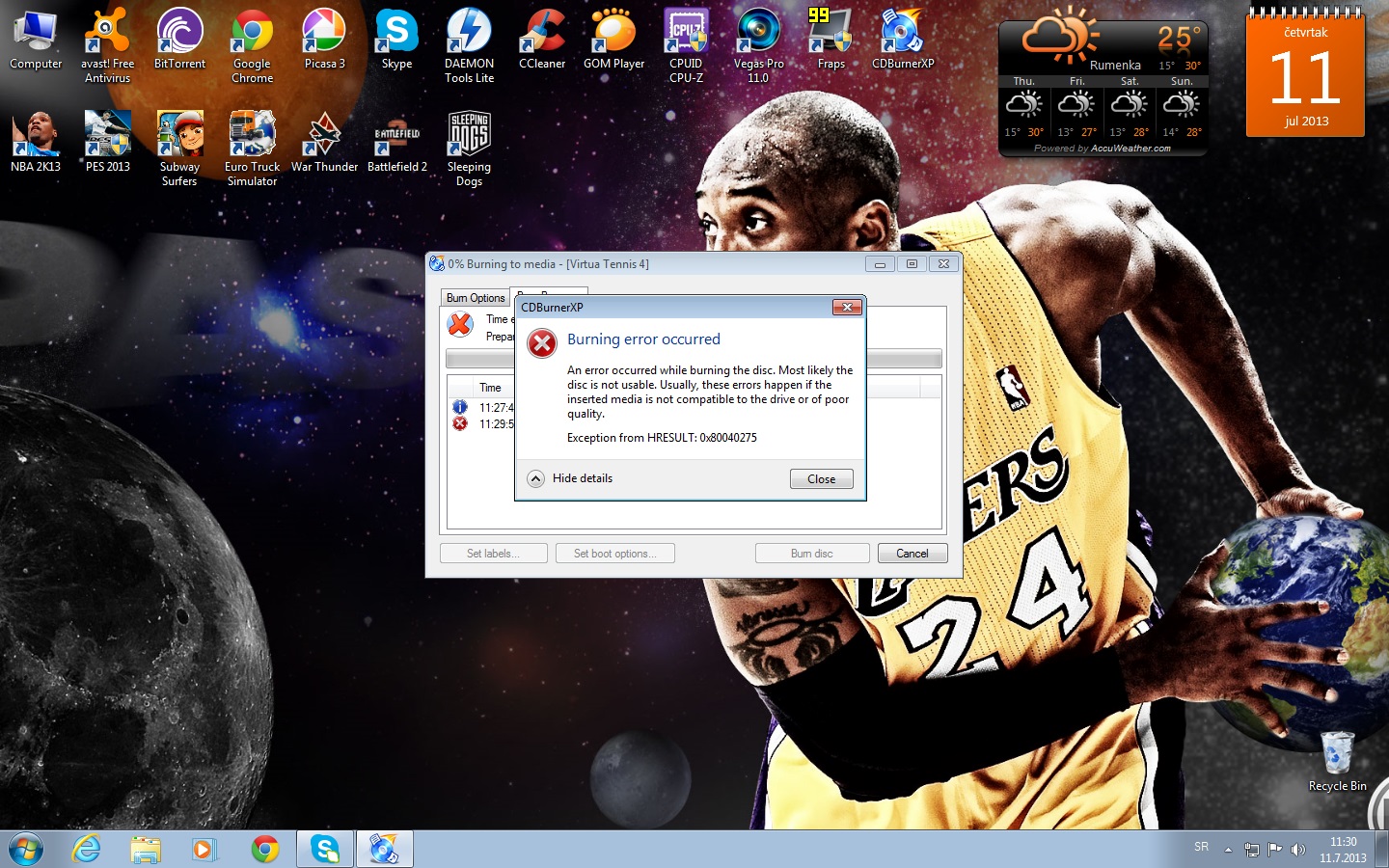Select the CCleaner desktop icon
The image size is (1389, 868).
542,40
